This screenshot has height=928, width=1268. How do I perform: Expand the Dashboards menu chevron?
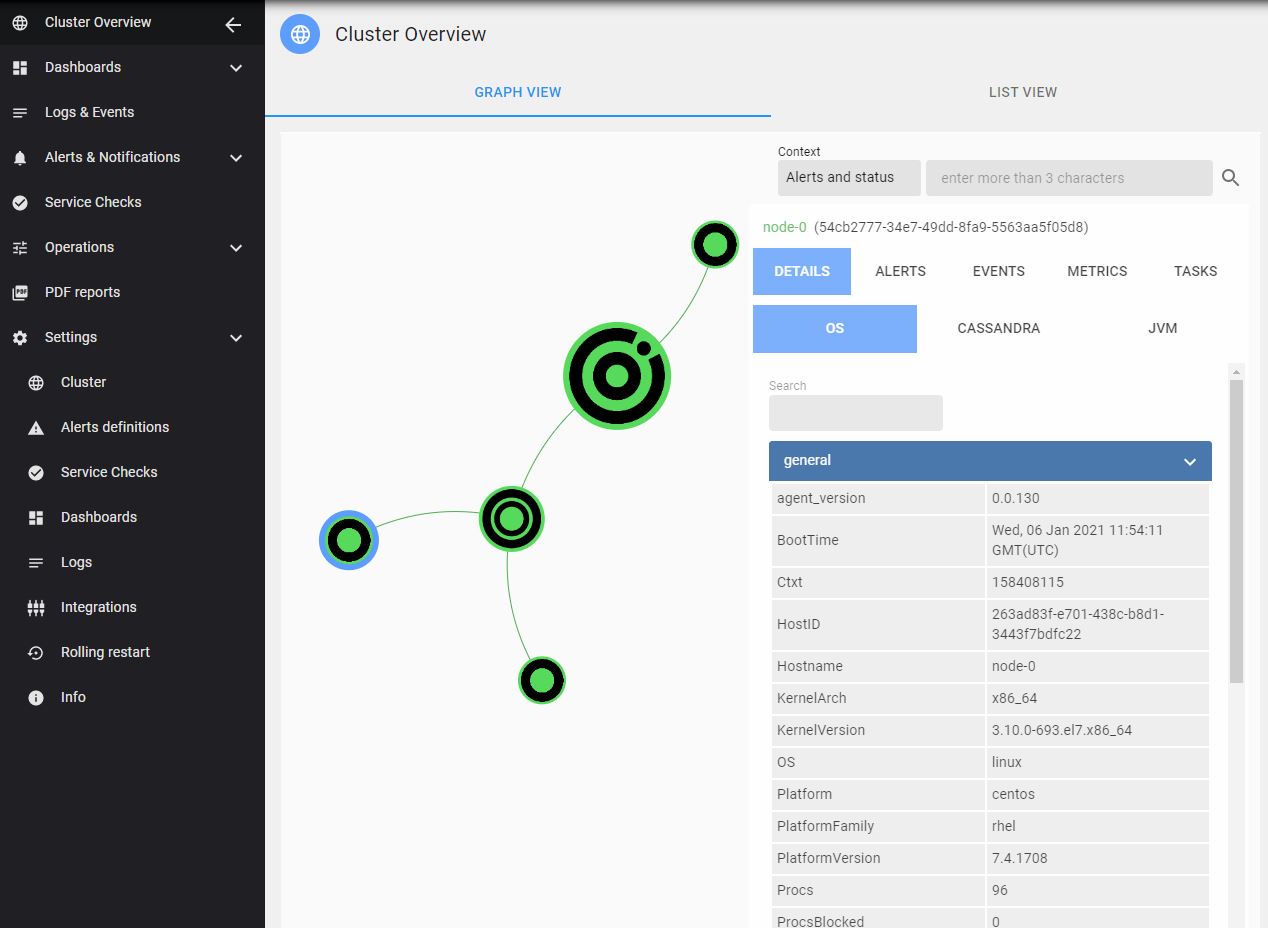[236, 68]
